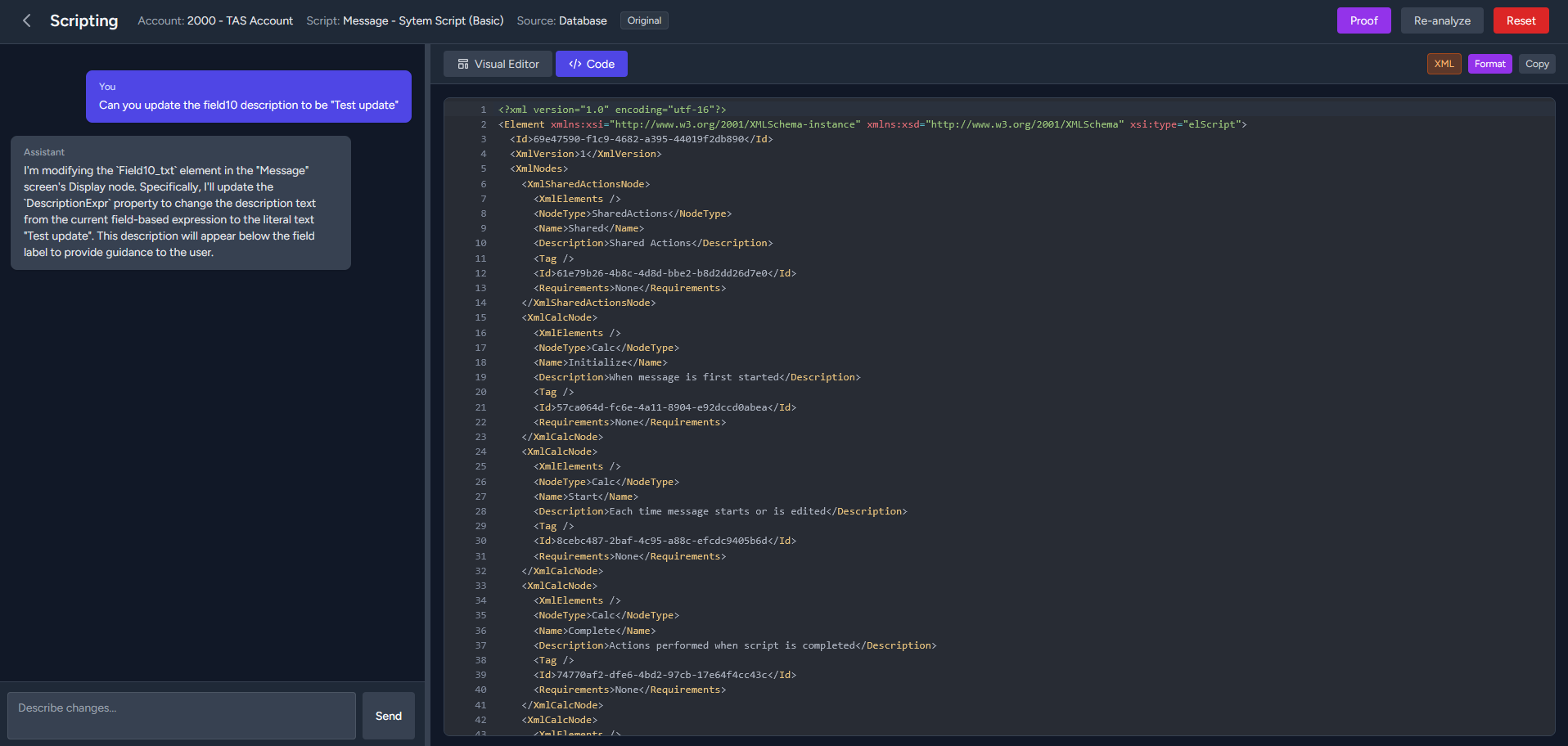
Task: Click the Original badge beside Source
Action: point(644,20)
